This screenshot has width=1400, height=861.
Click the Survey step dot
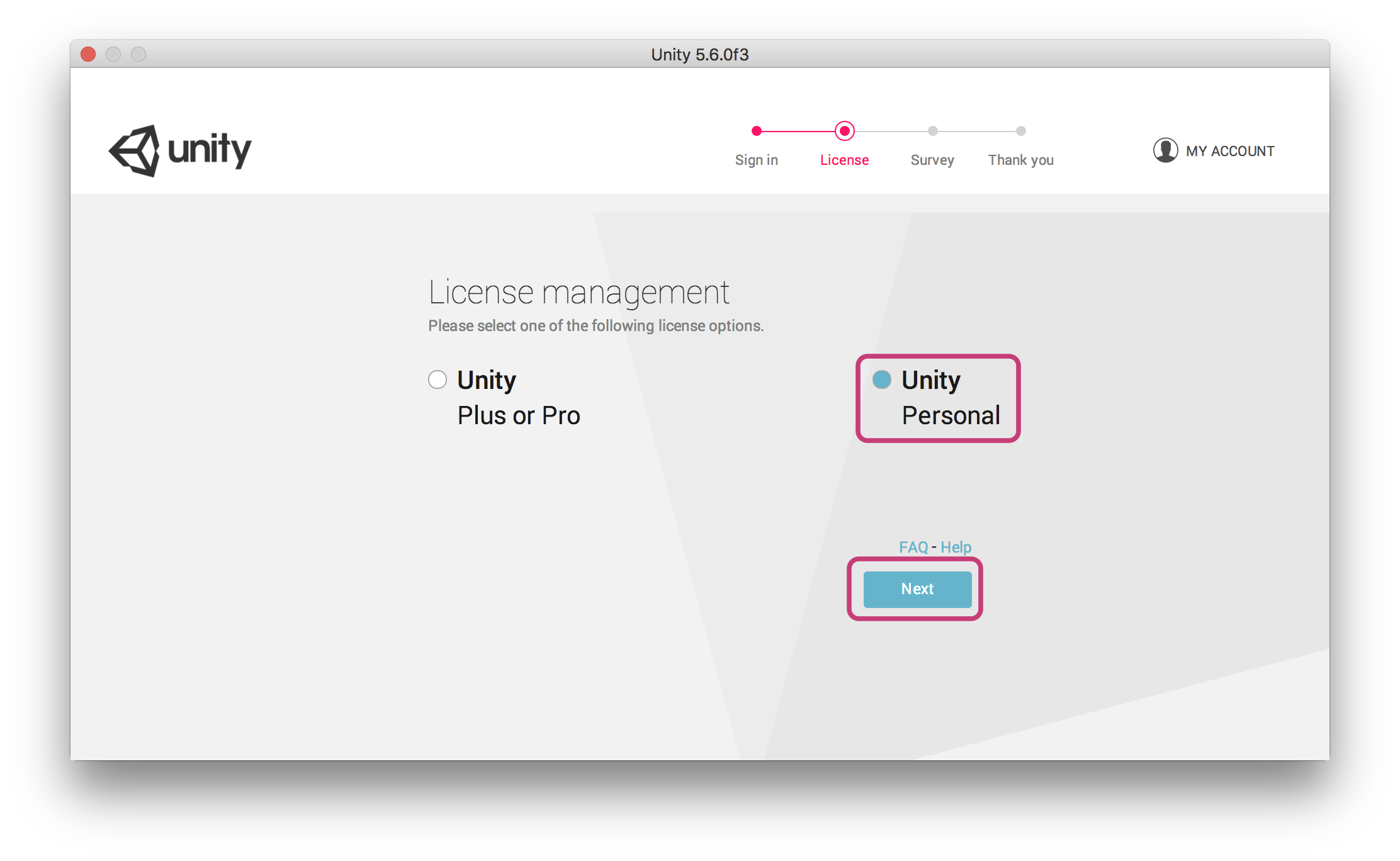tap(932, 131)
